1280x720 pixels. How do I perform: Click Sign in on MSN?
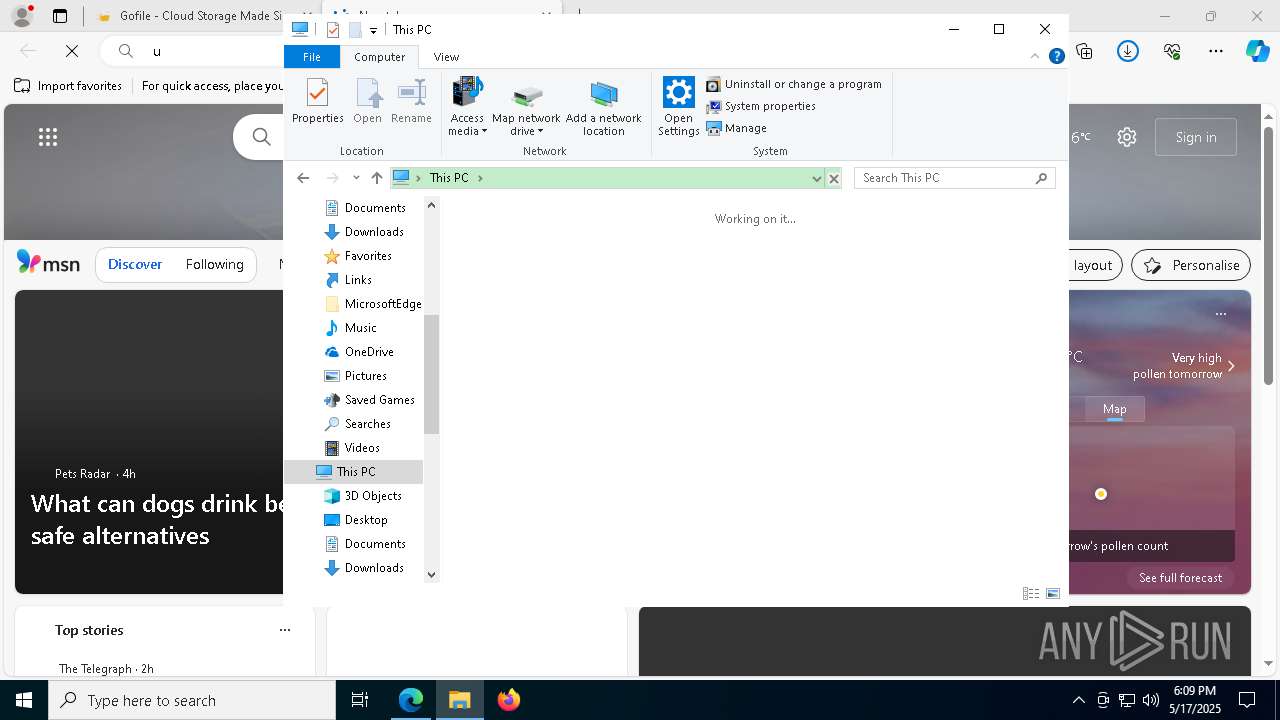pyautogui.click(x=1196, y=137)
